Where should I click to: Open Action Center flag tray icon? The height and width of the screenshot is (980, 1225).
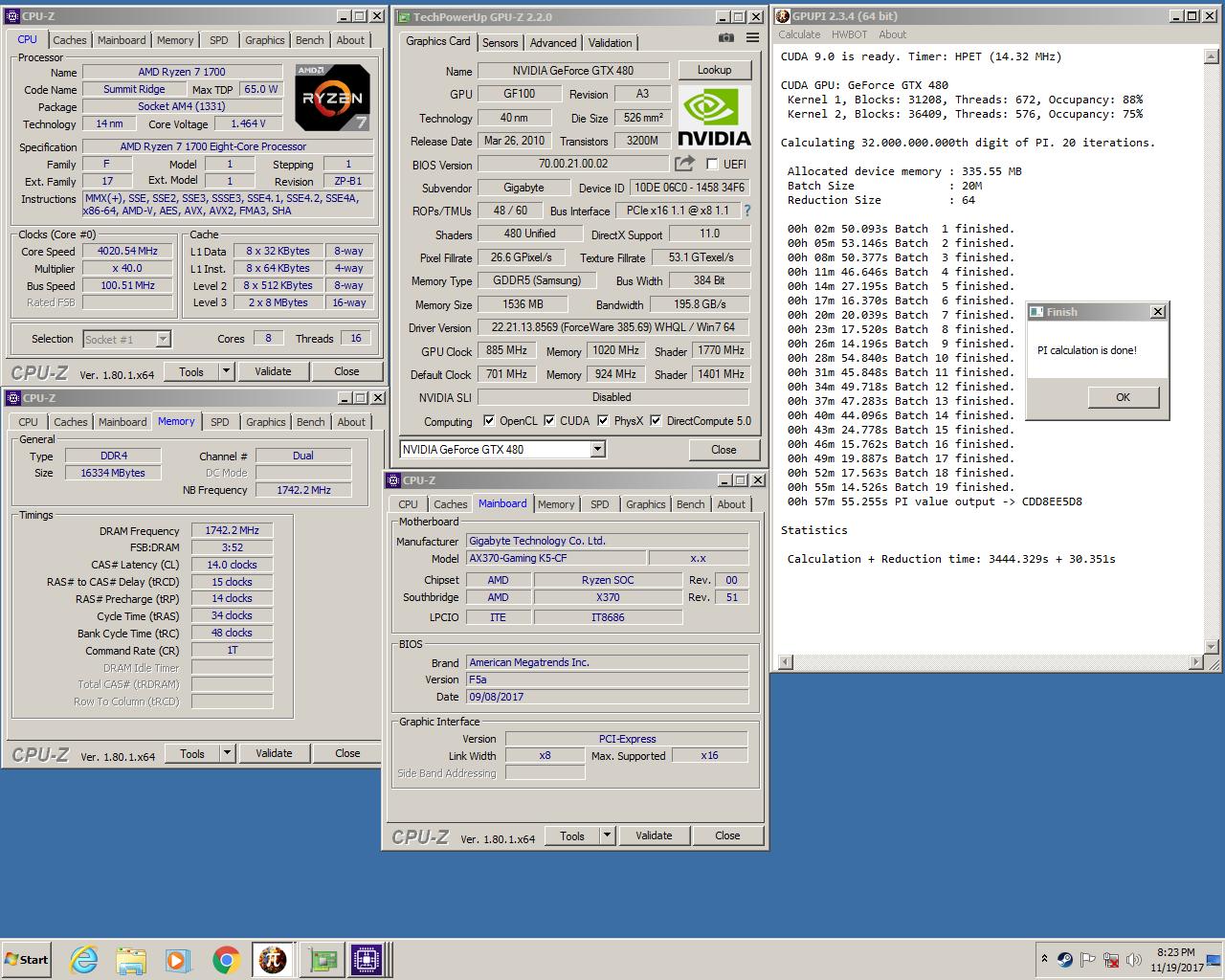point(1088,959)
